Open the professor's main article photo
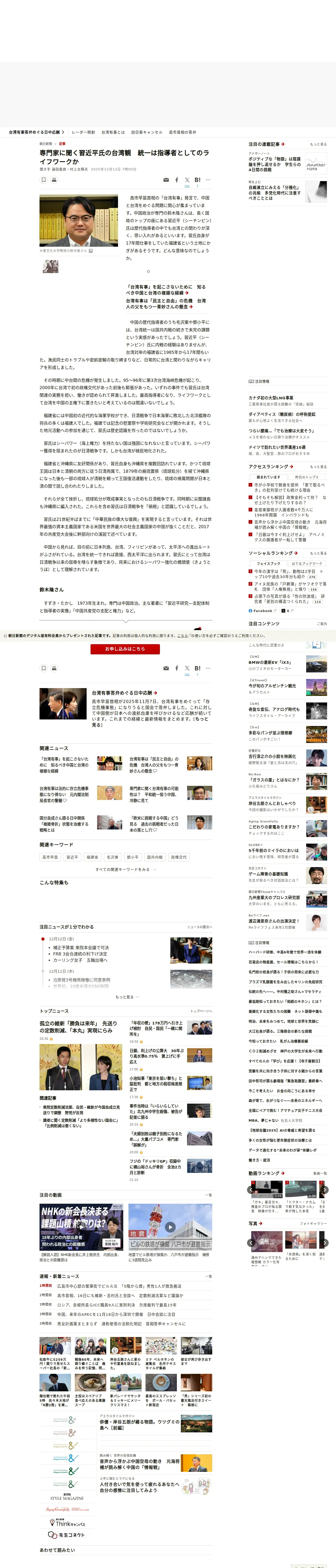This screenshot has width=336, height=1568. click(79, 220)
